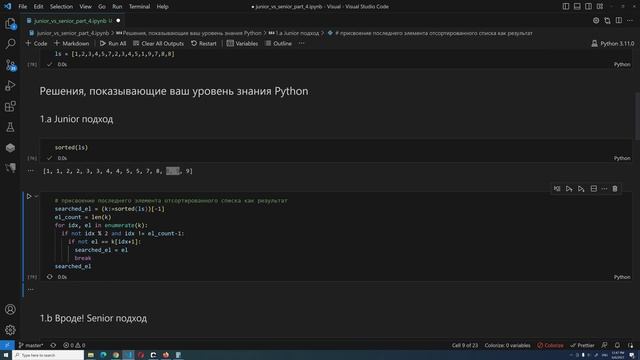Open Customize Layout button in title bar

tap(600, 7)
